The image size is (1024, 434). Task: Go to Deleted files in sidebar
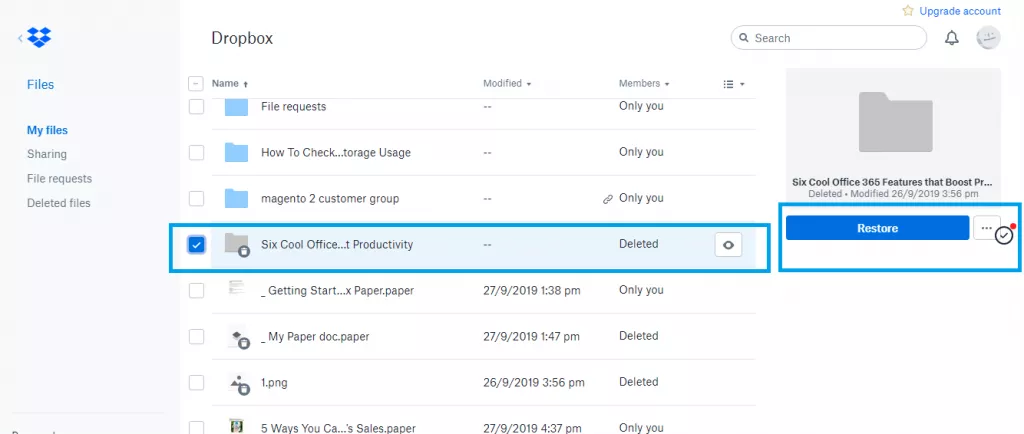(x=59, y=203)
